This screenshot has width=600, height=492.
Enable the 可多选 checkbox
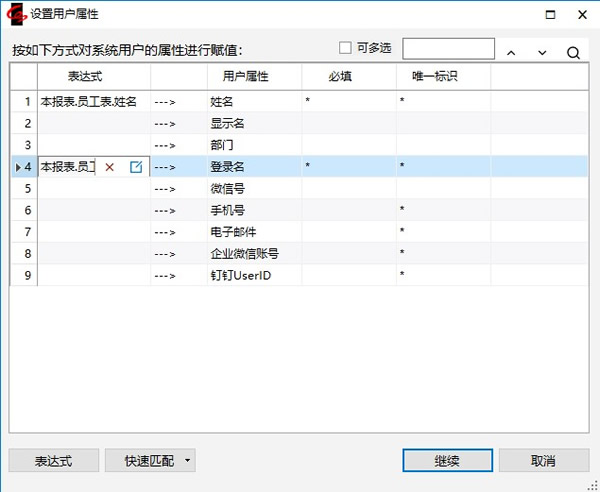tap(346, 47)
